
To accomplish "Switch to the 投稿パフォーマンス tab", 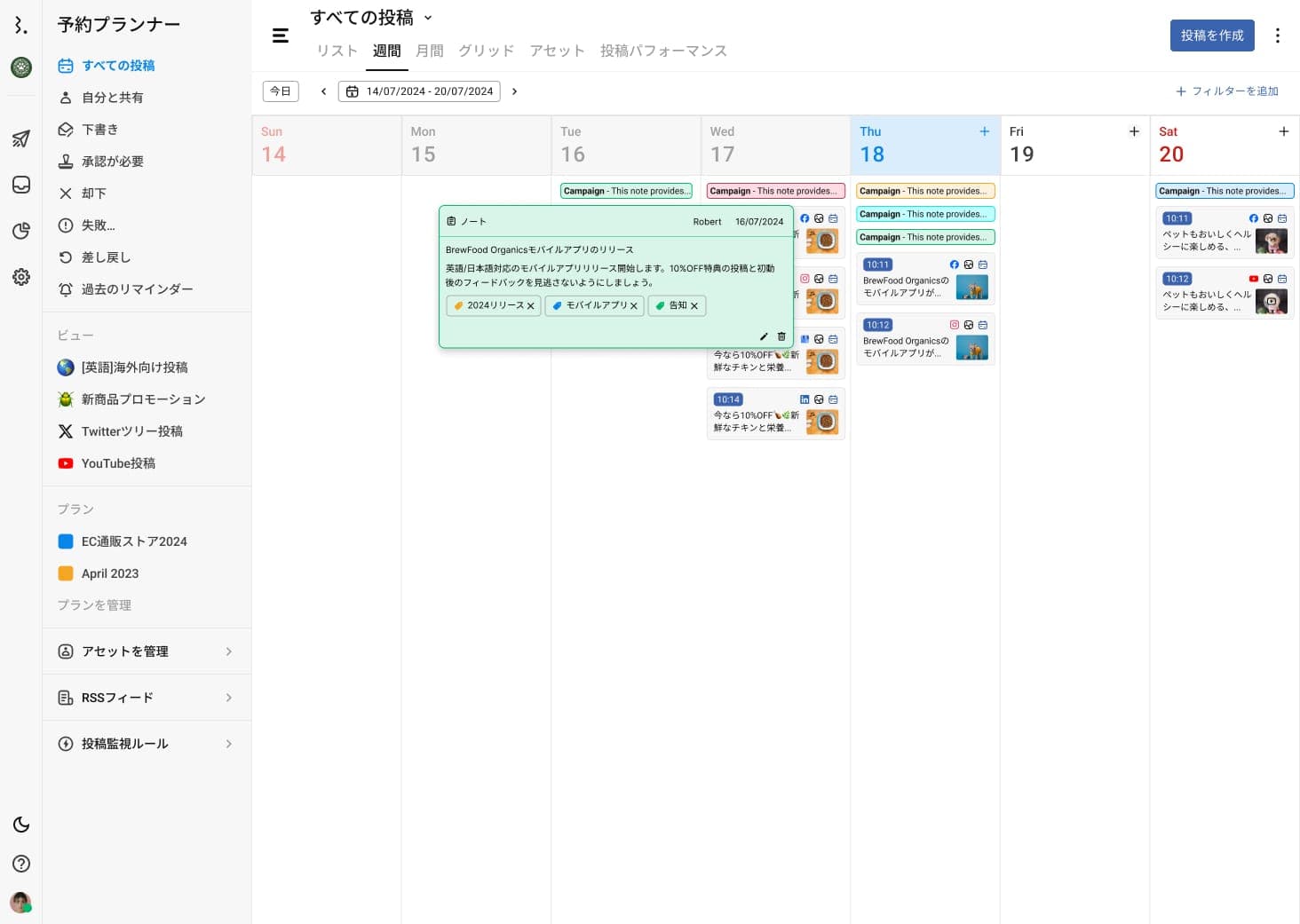I will click(663, 51).
